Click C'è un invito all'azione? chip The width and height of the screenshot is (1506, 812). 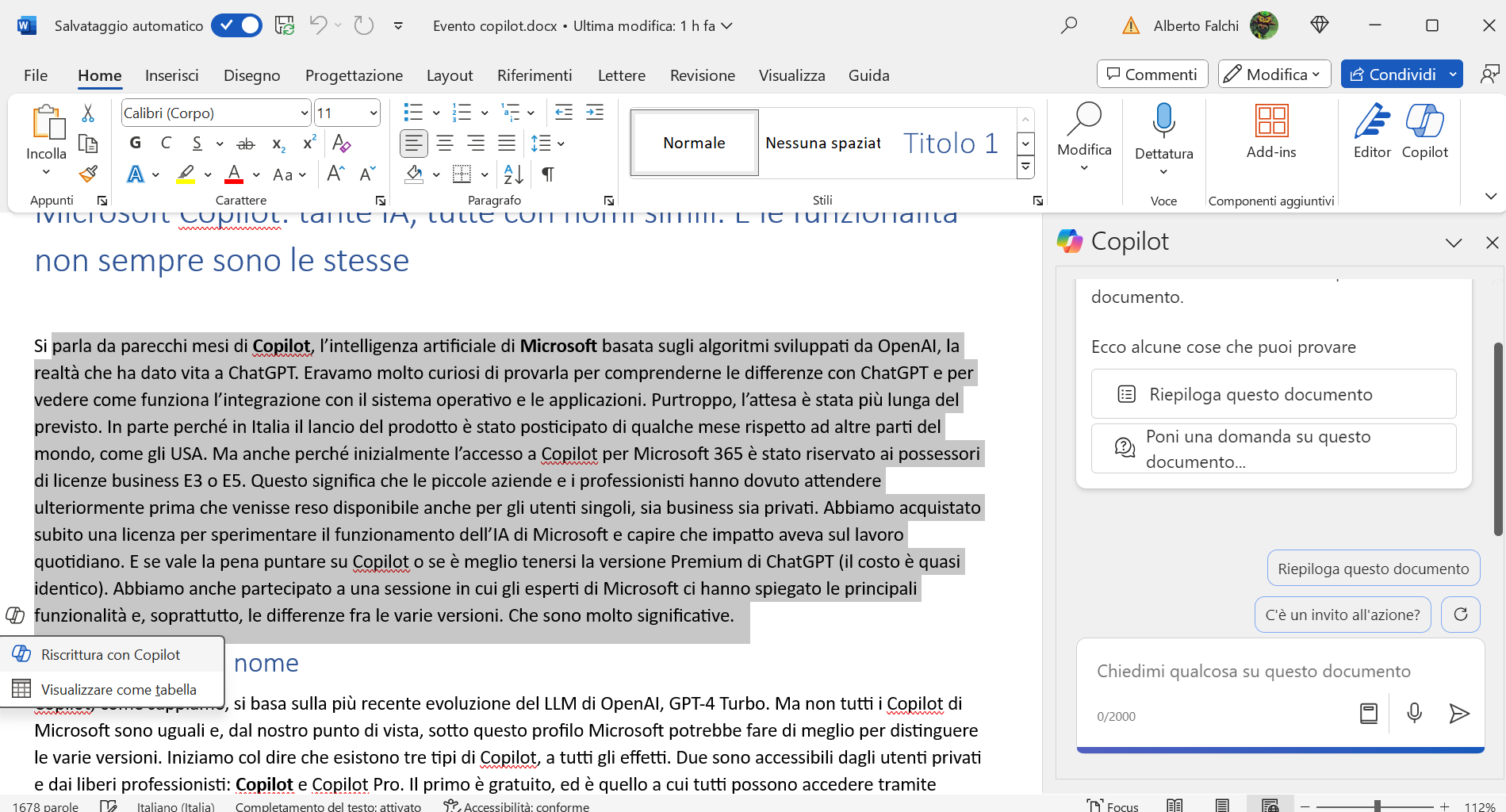coord(1343,615)
